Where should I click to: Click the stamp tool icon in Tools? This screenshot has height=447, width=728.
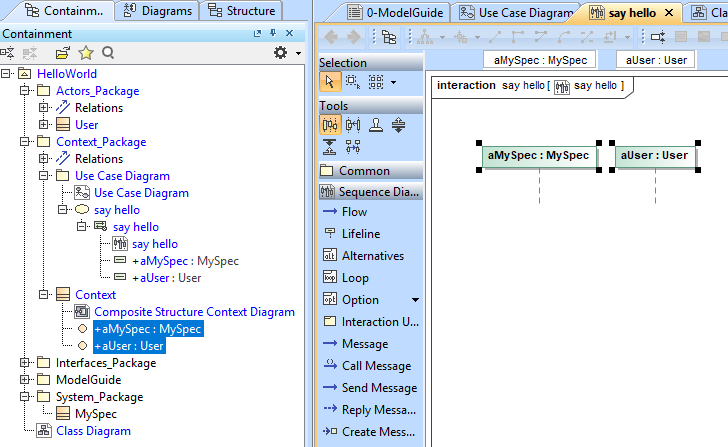[376, 125]
